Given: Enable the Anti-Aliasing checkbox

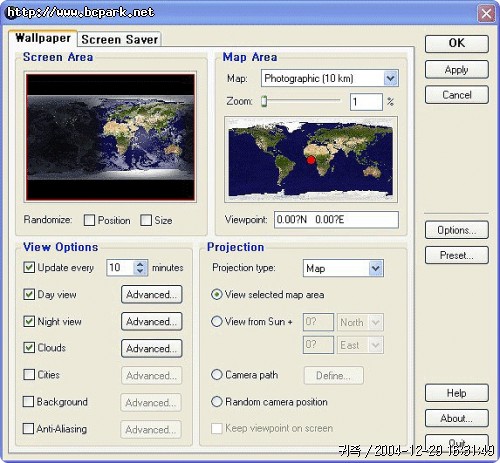Looking at the screenshot, I should pos(28,428).
